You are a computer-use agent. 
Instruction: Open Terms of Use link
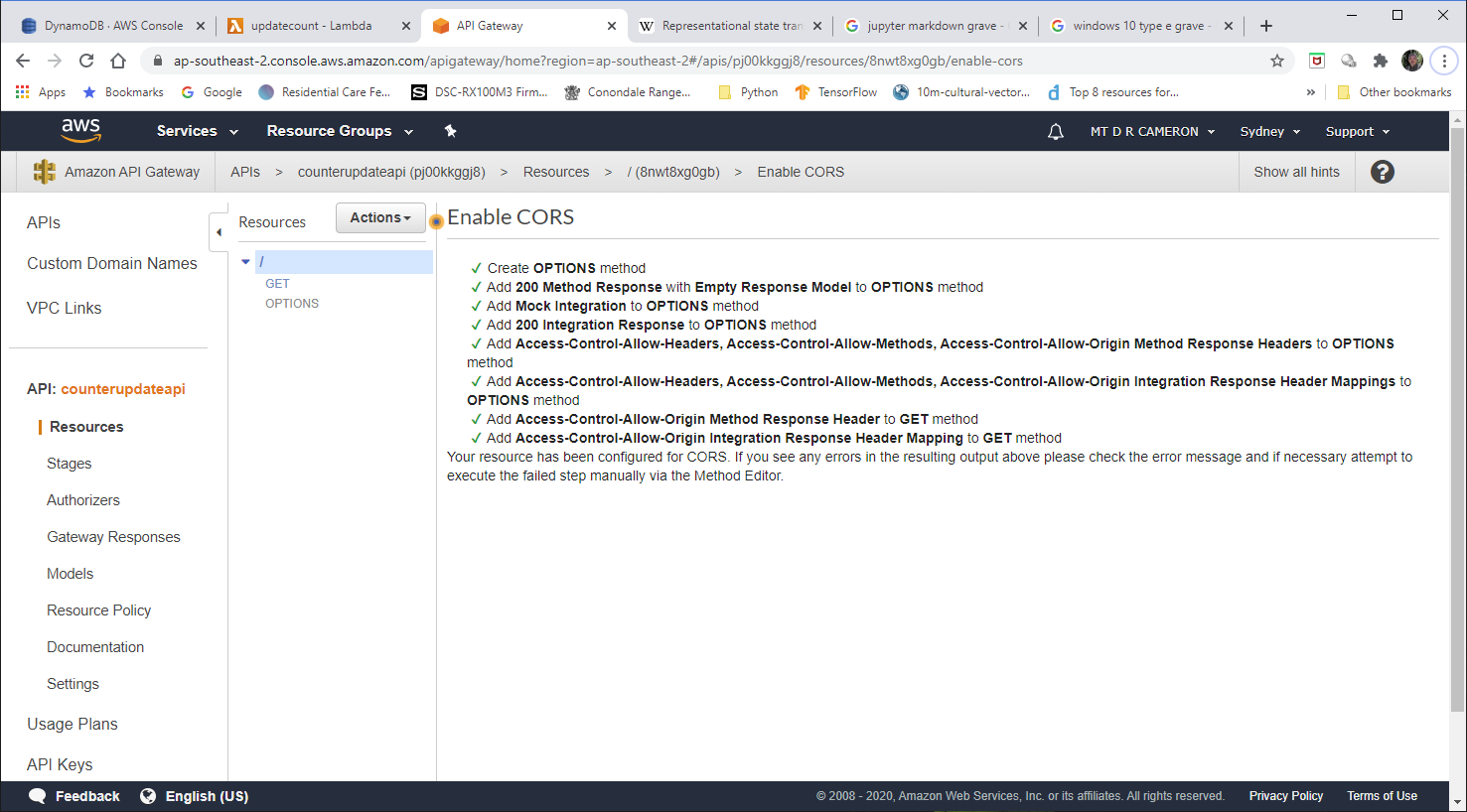pos(1382,796)
